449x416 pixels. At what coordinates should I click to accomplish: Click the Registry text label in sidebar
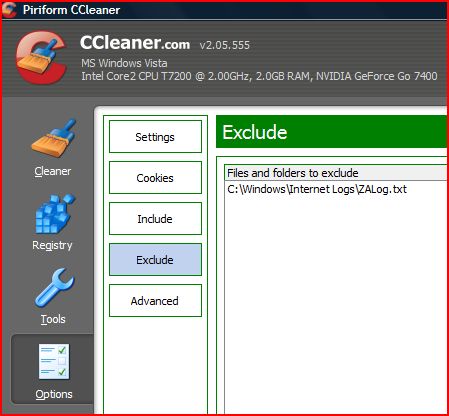coord(52,245)
